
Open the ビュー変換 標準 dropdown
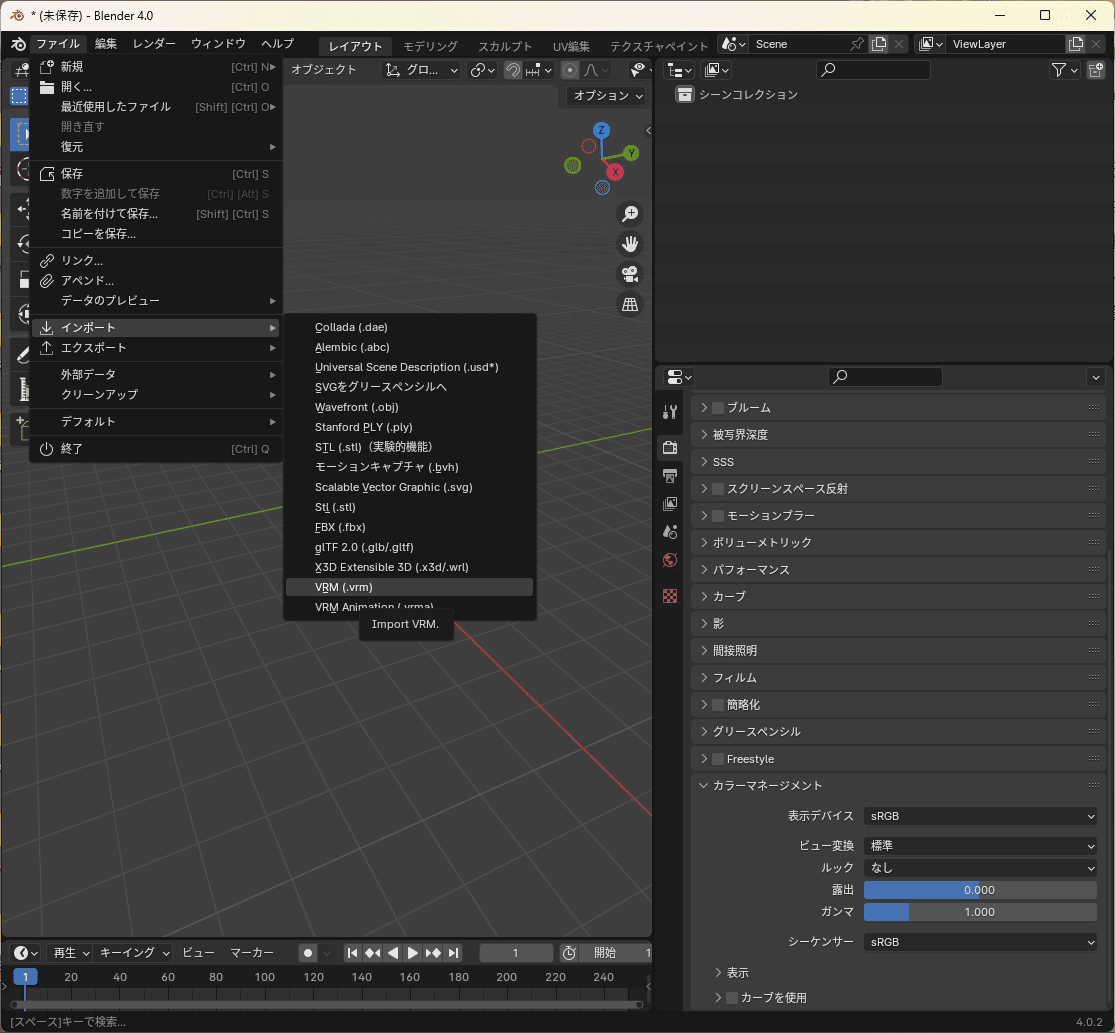tap(980, 846)
